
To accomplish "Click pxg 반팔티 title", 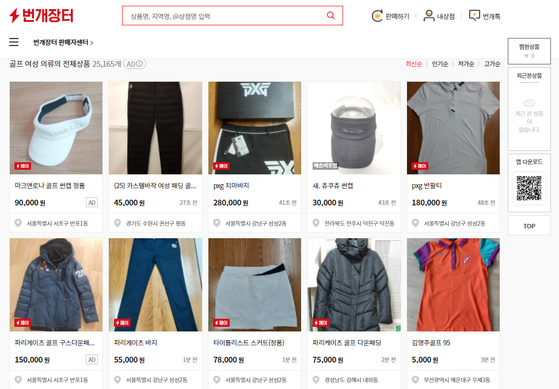I will point(427,186).
